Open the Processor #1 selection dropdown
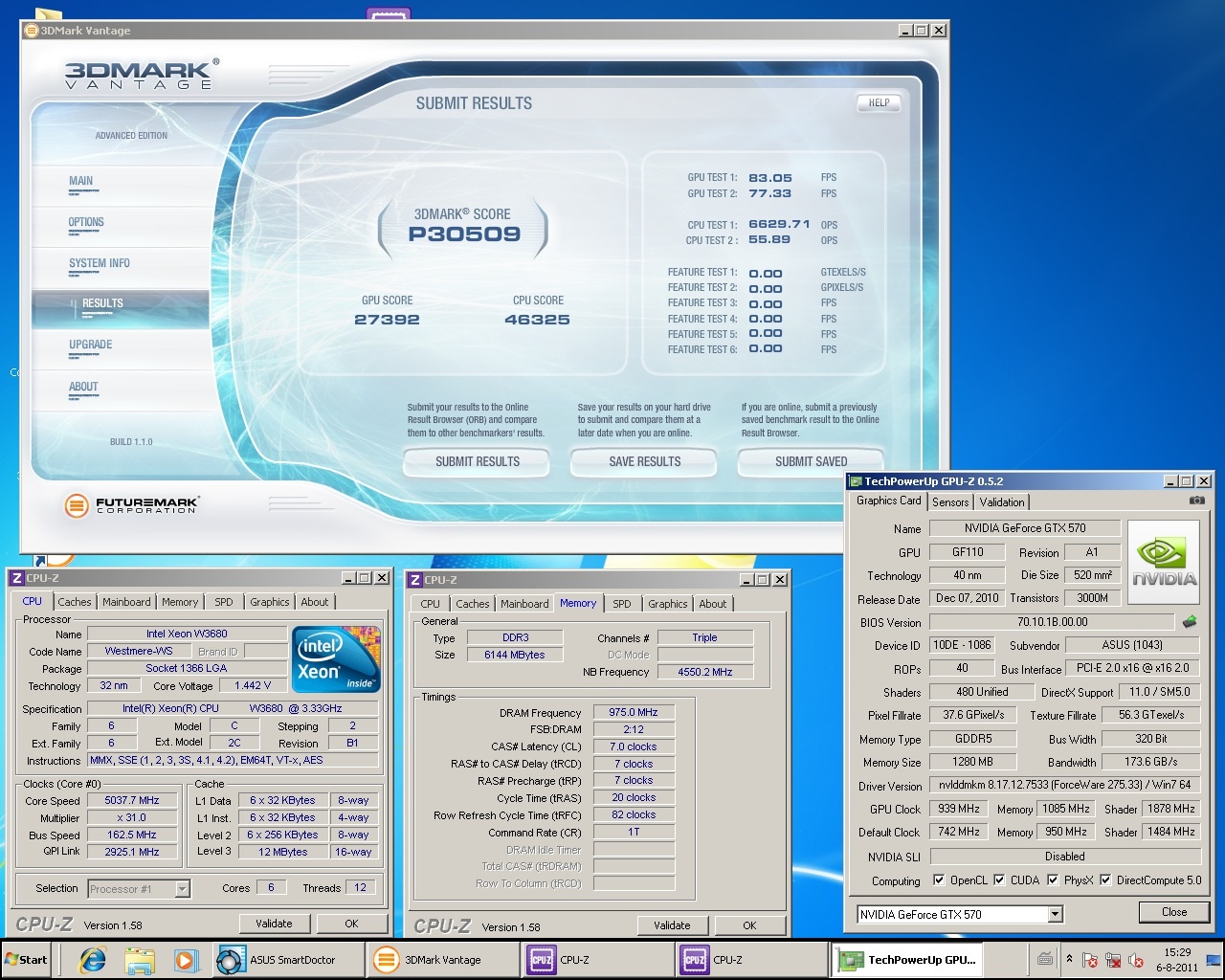 [x=182, y=889]
